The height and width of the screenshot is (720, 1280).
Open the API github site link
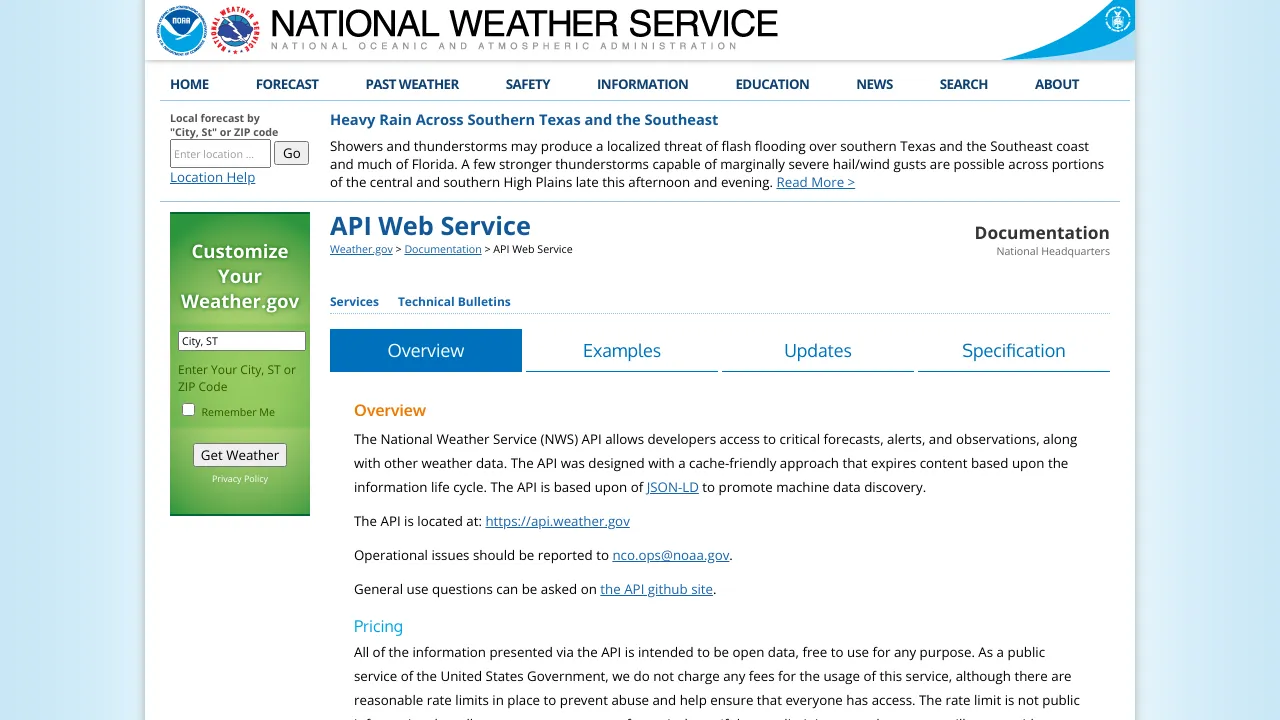[x=656, y=589]
